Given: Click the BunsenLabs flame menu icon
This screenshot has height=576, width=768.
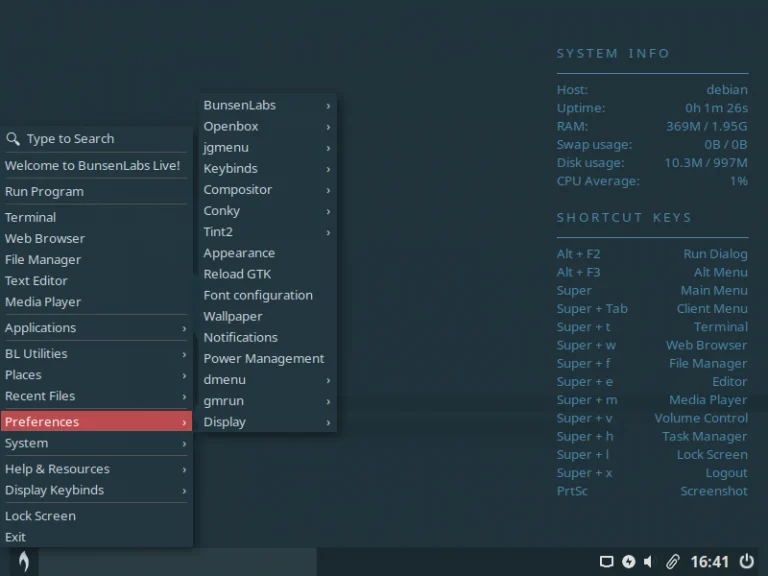Looking at the screenshot, I should pos(23,561).
